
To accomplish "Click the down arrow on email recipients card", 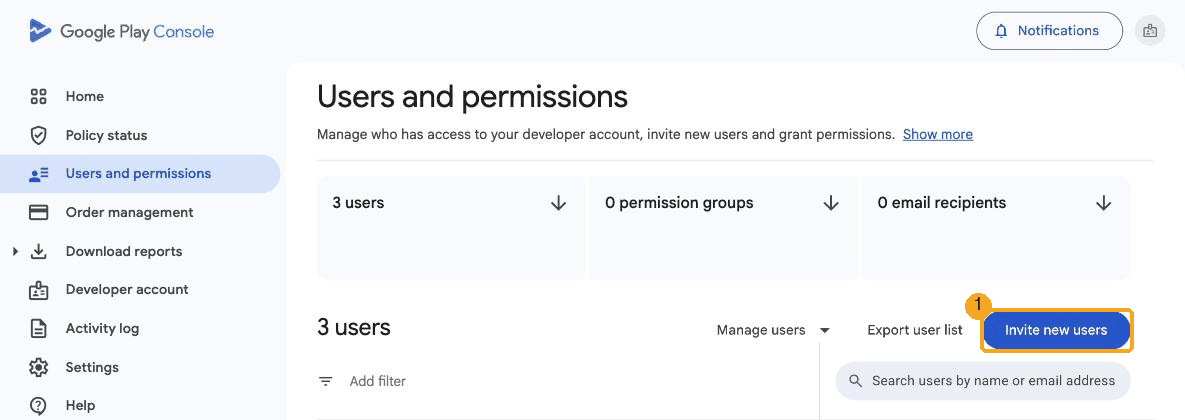I will point(1103,202).
